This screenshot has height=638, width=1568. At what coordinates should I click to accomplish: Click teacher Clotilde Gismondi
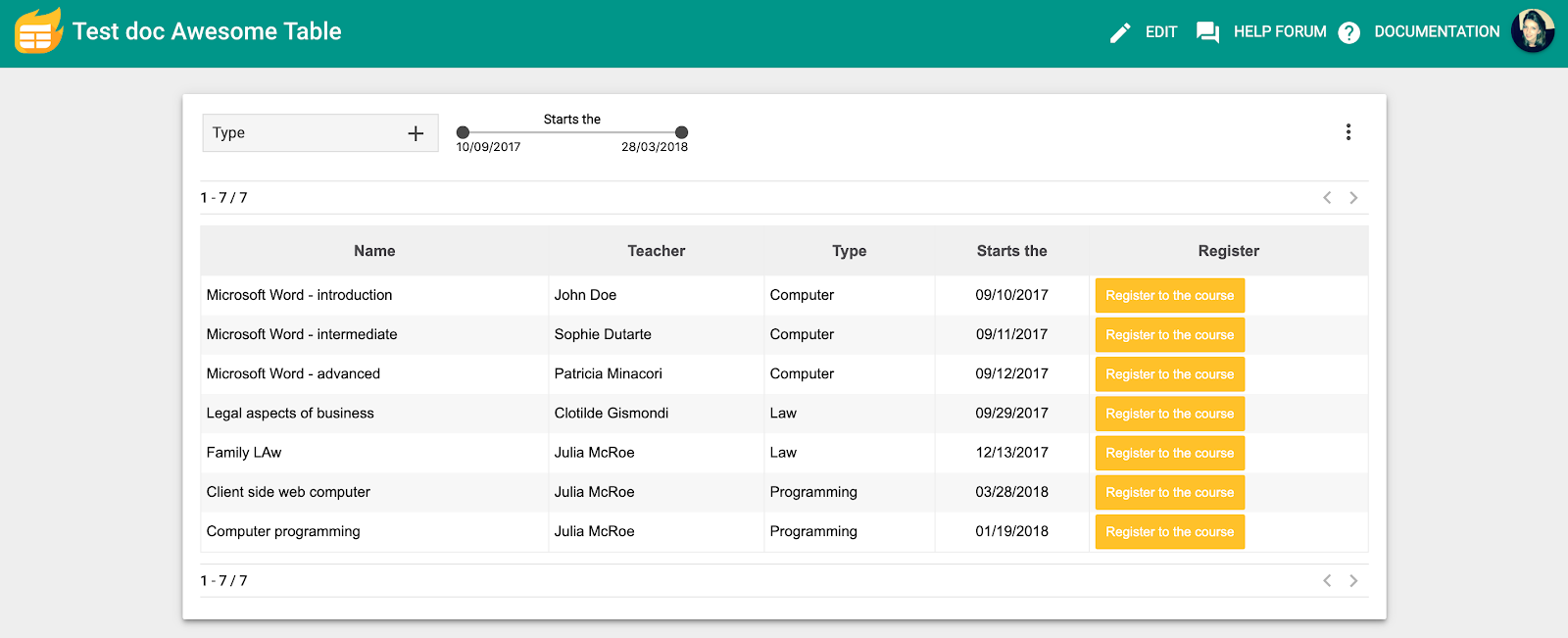(x=612, y=413)
